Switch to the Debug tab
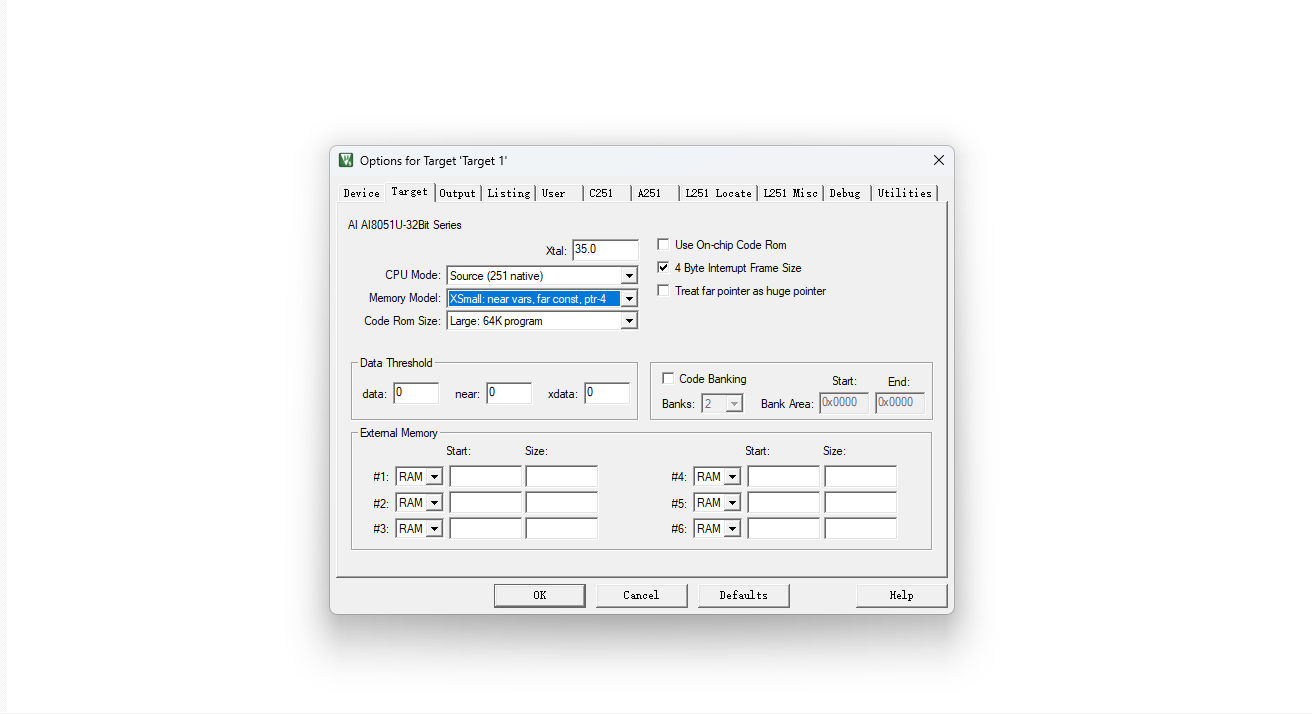1312x714 pixels. [845, 193]
